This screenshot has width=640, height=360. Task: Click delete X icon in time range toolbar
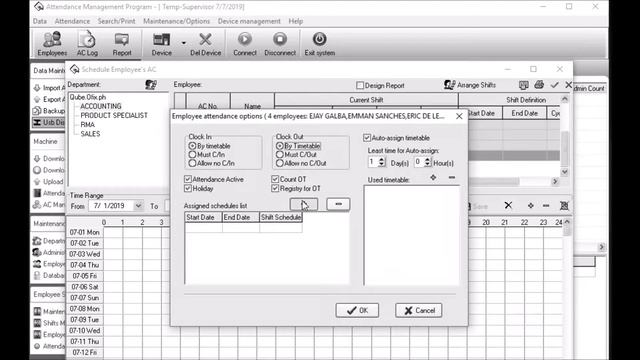point(508,205)
